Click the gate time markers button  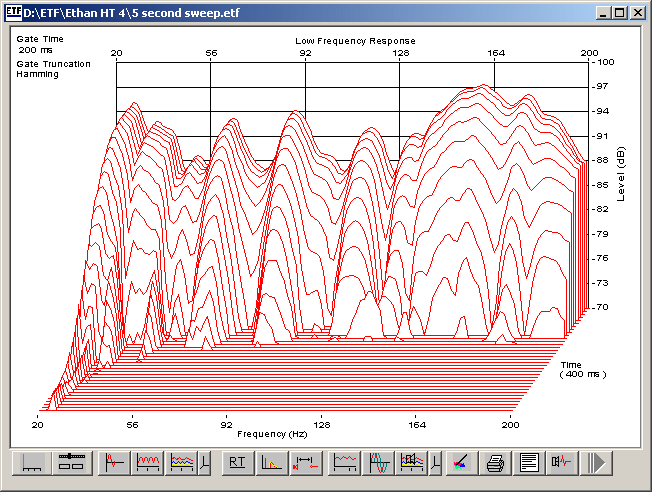pos(306,463)
